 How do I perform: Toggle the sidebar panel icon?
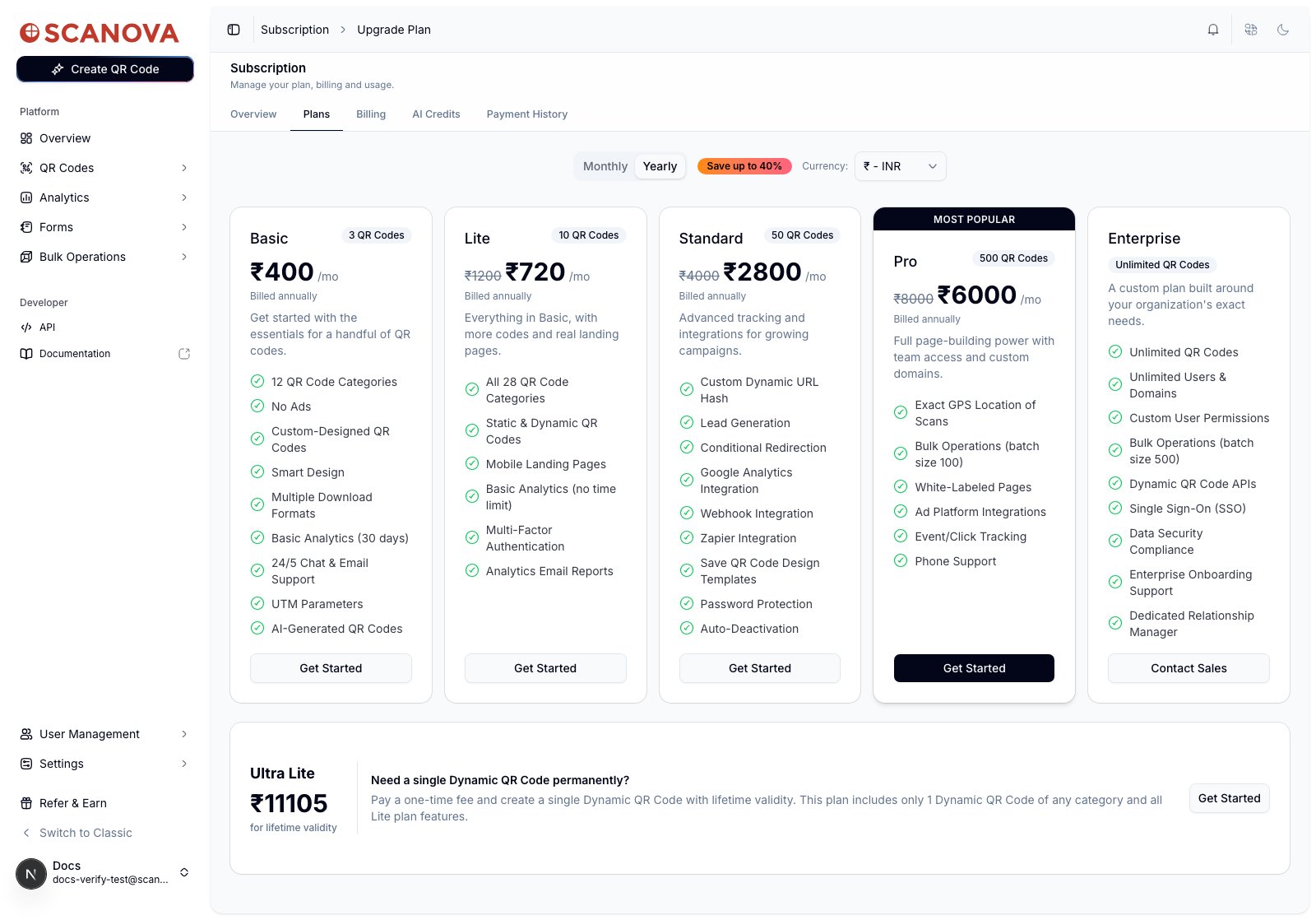tap(234, 30)
